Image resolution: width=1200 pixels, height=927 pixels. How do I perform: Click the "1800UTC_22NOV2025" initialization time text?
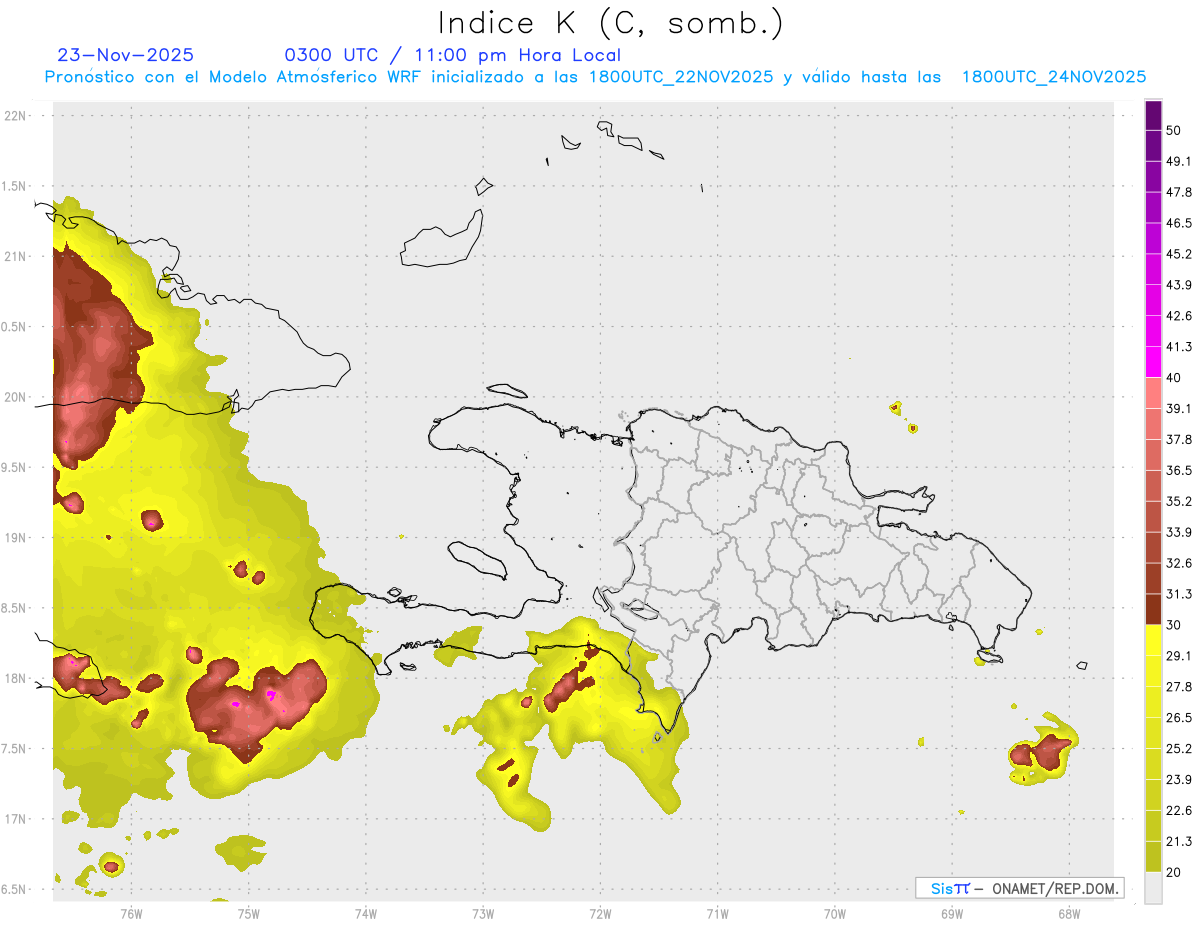[x=681, y=77]
